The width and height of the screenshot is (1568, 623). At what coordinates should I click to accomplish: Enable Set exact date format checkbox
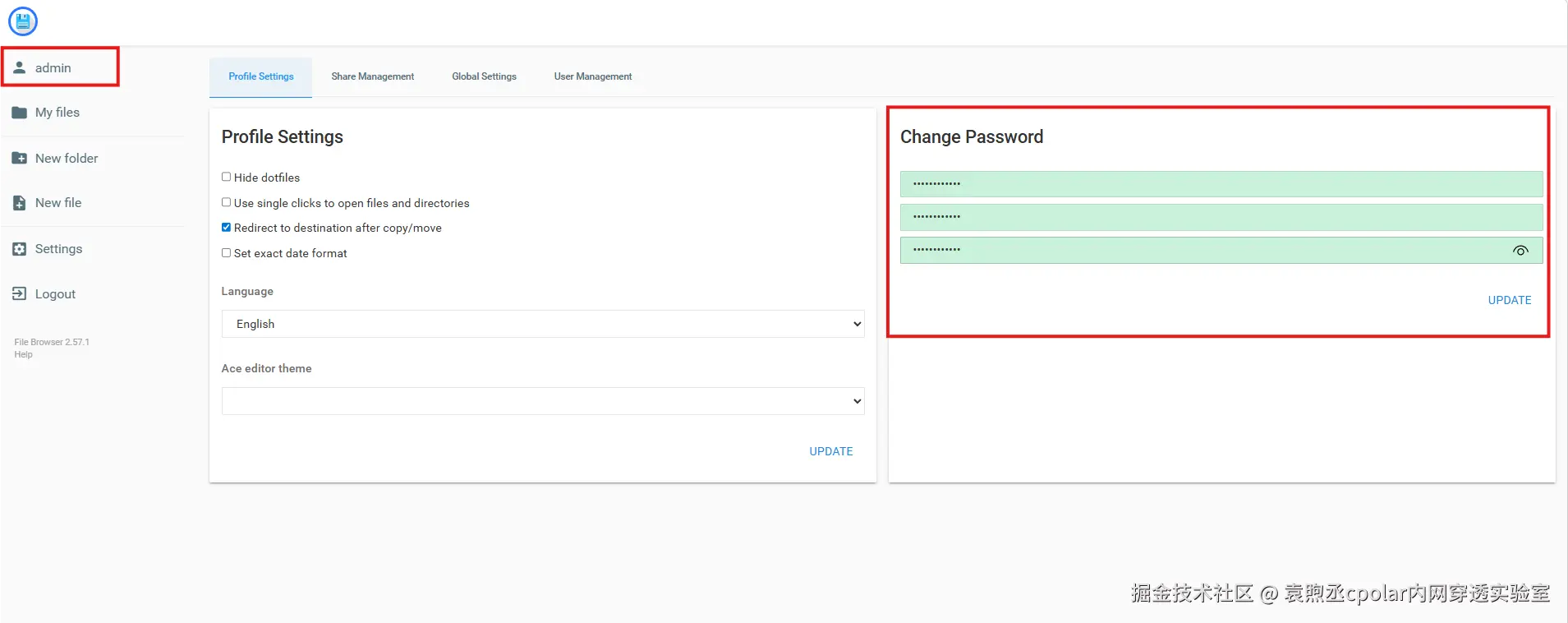227,253
